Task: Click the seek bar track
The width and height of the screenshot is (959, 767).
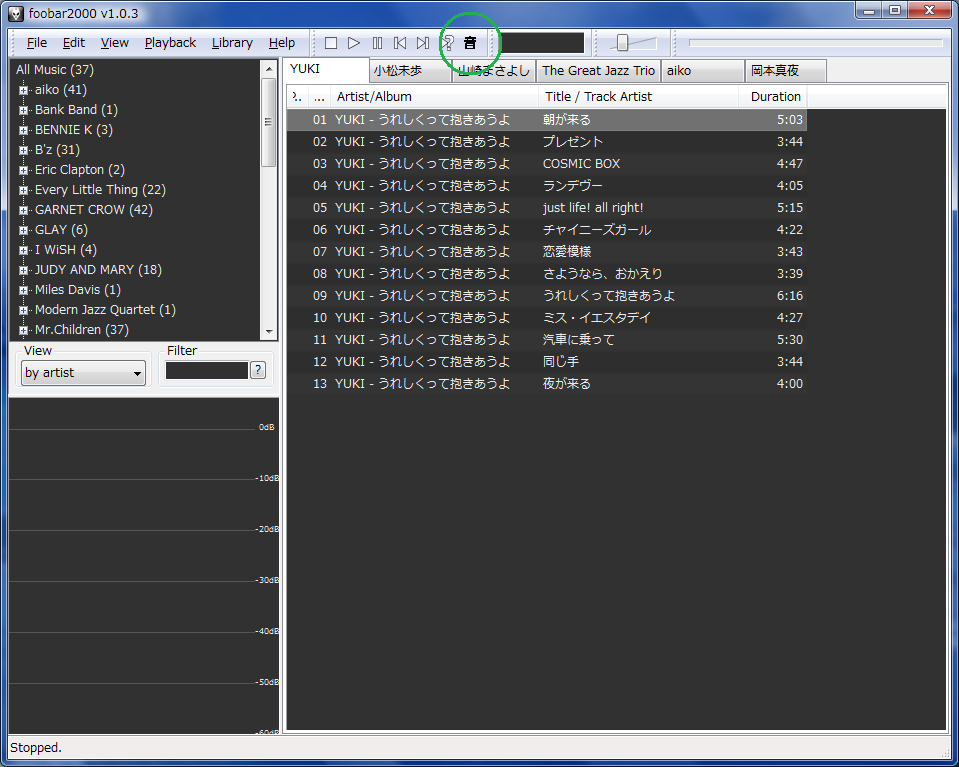Action: click(x=816, y=43)
